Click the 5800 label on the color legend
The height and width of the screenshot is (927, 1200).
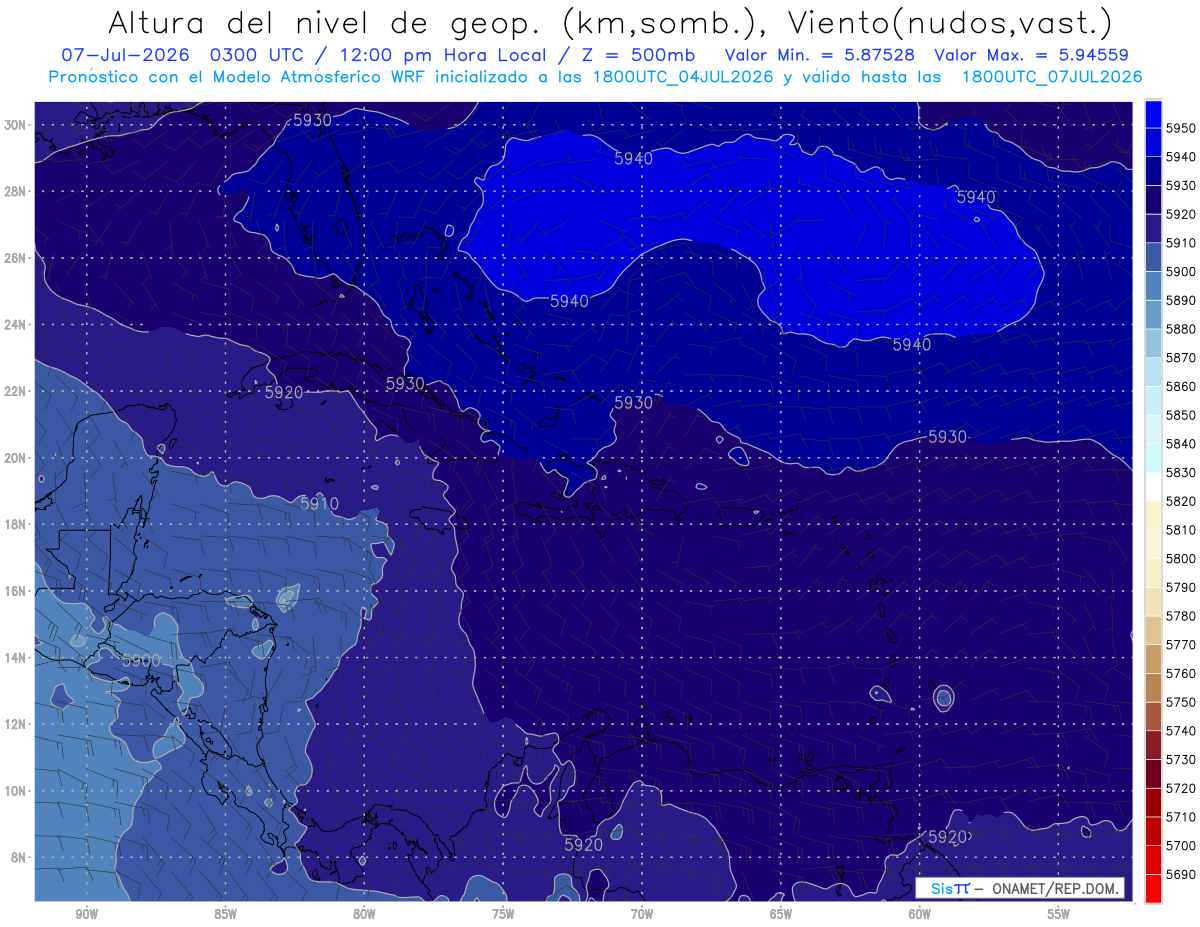coord(1182,559)
